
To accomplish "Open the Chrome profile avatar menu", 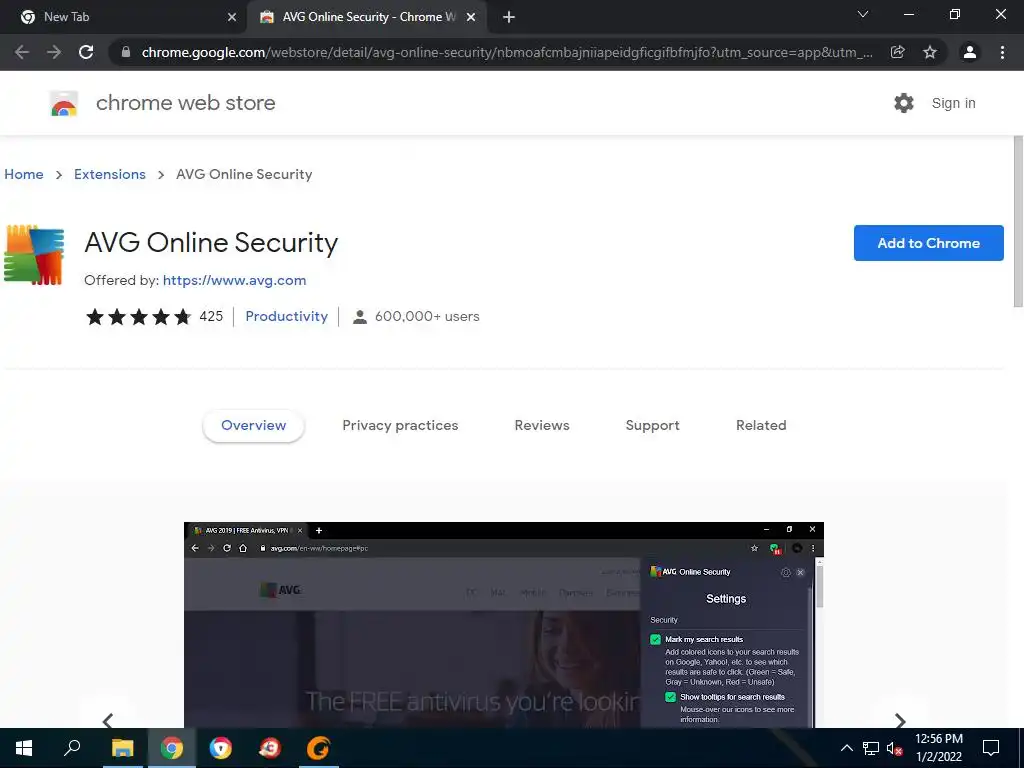I will coord(970,52).
